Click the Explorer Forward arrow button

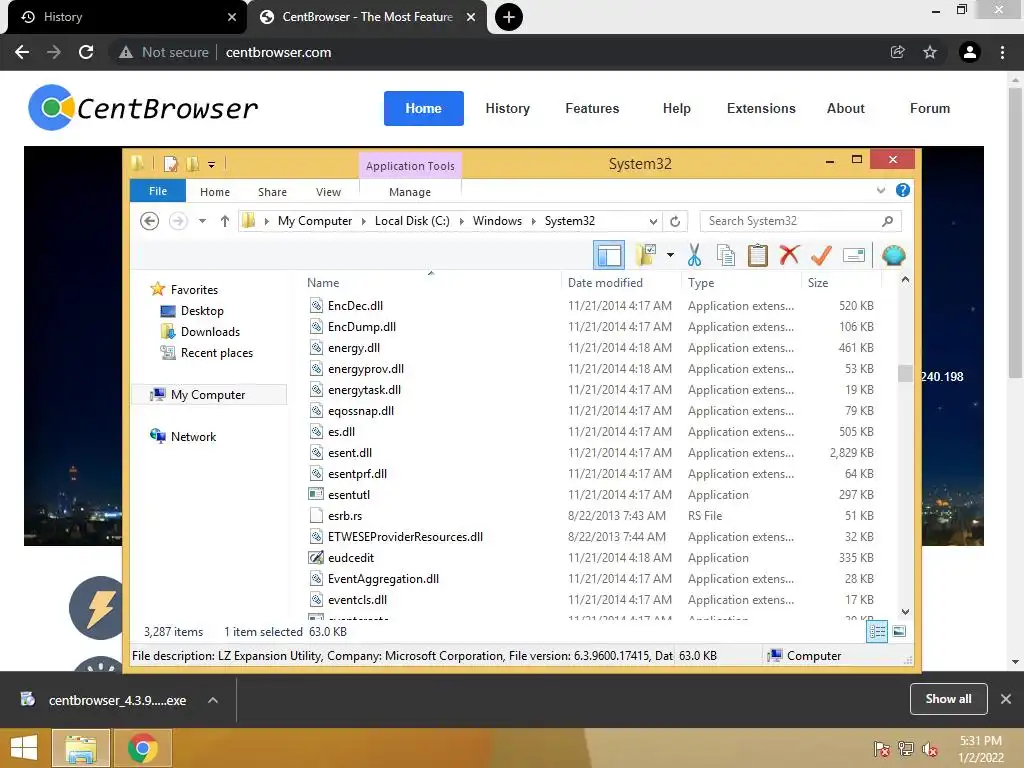pyautogui.click(x=178, y=221)
